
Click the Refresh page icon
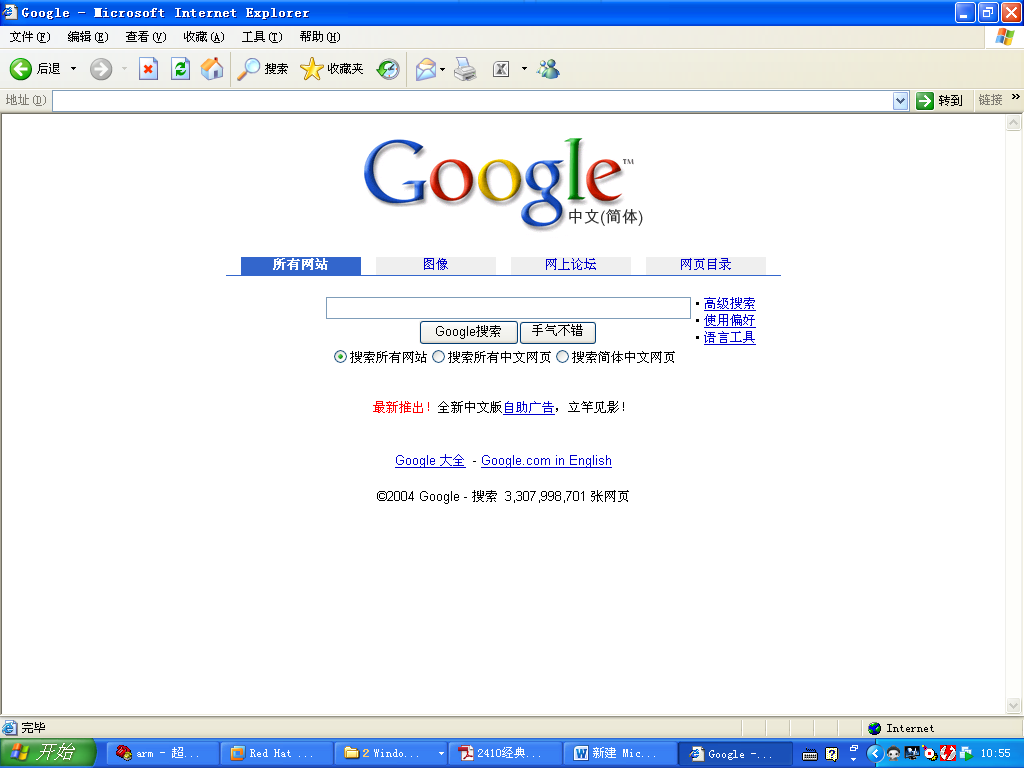point(180,69)
